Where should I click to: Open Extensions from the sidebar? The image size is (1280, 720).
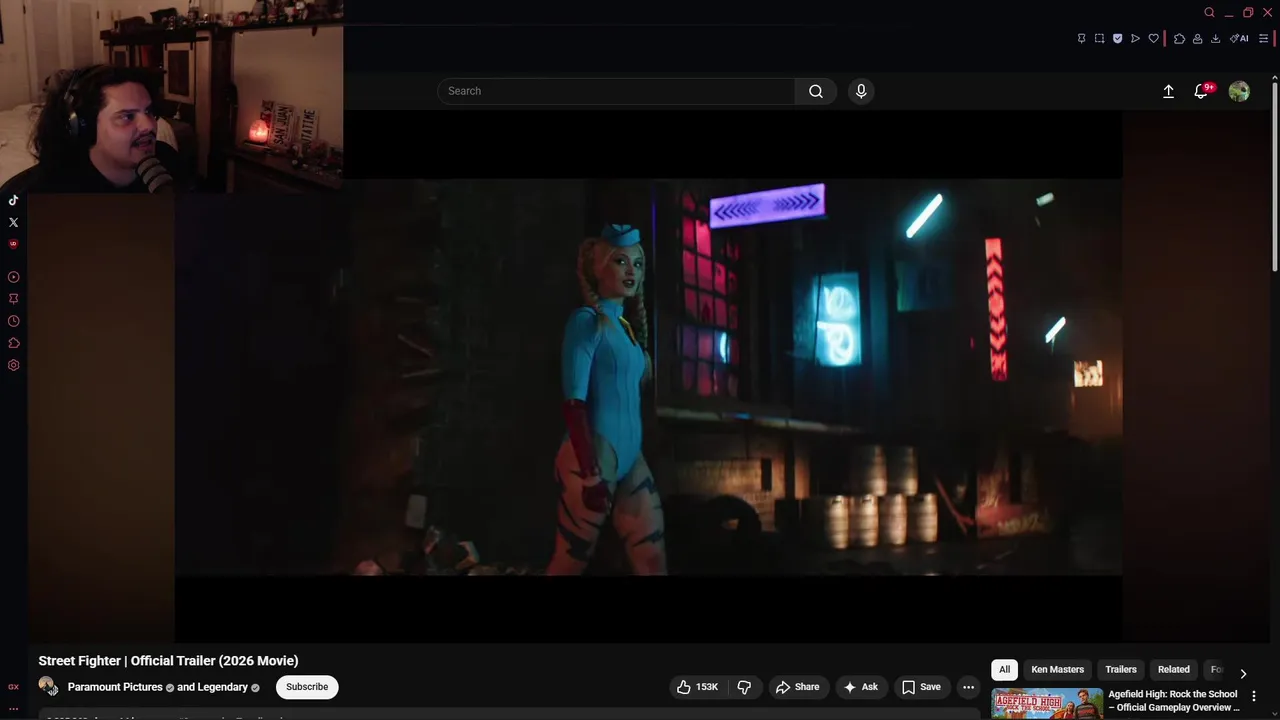[x=13, y=343]
